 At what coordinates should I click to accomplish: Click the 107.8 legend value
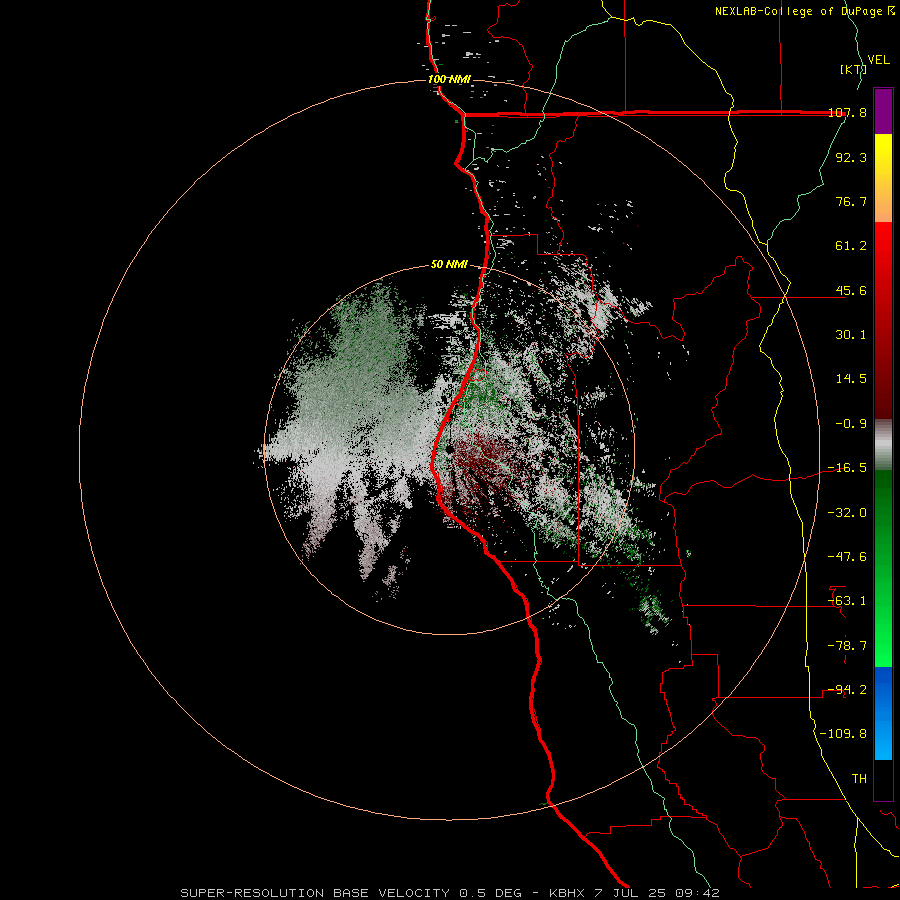tap(848, 112)
